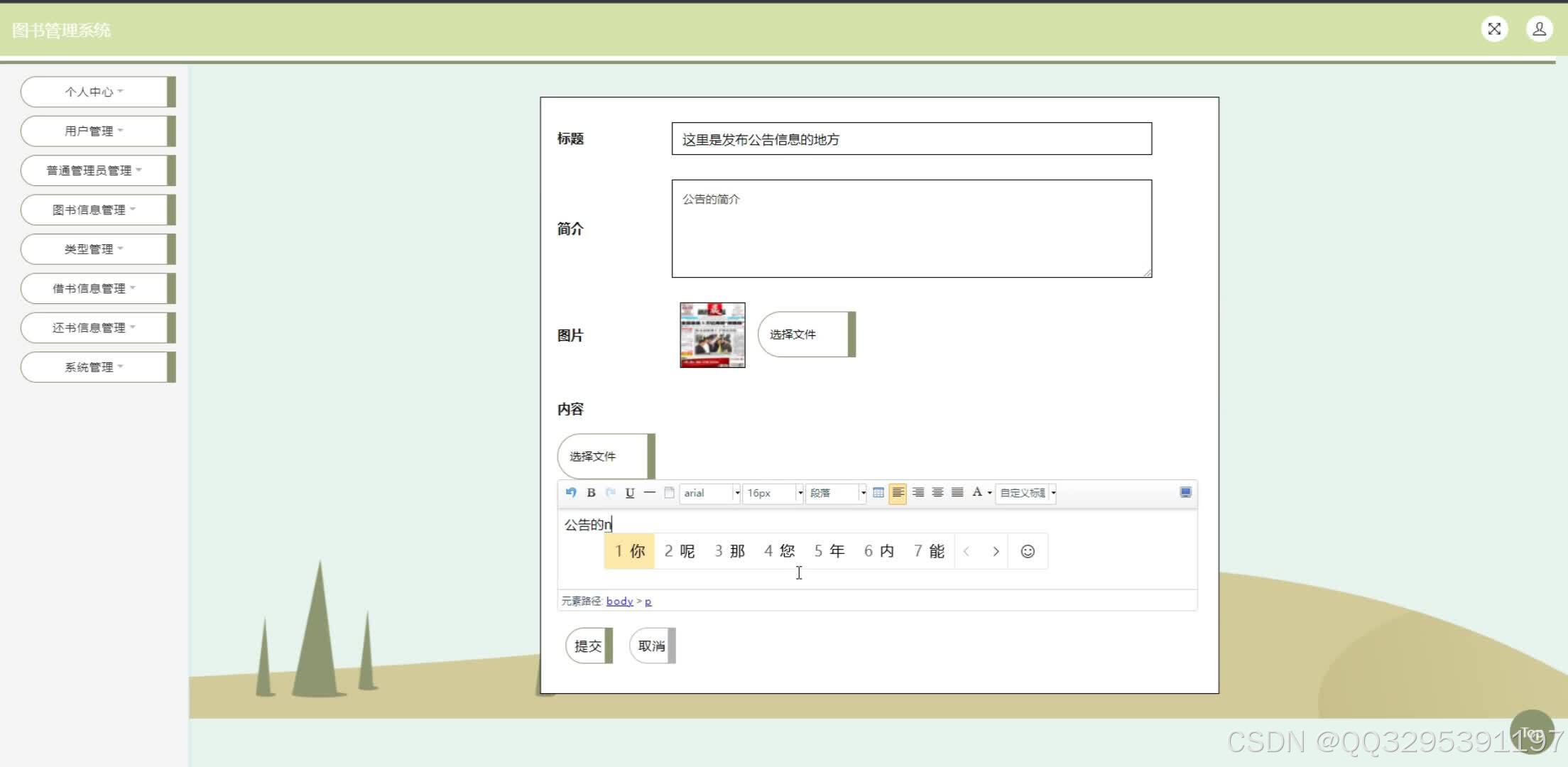
Task: Click the 标题 title input field
Action: 912,139
